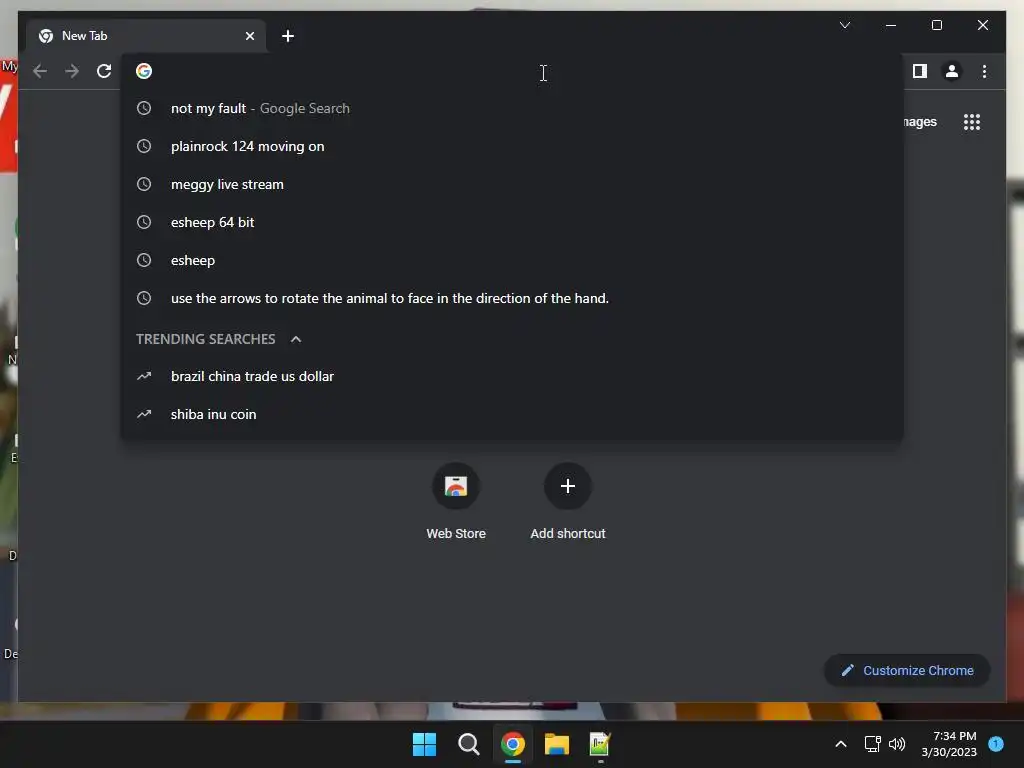The image size is (1024, 768).
Task: Click the browser reload button
Action: tap(104, 71)
